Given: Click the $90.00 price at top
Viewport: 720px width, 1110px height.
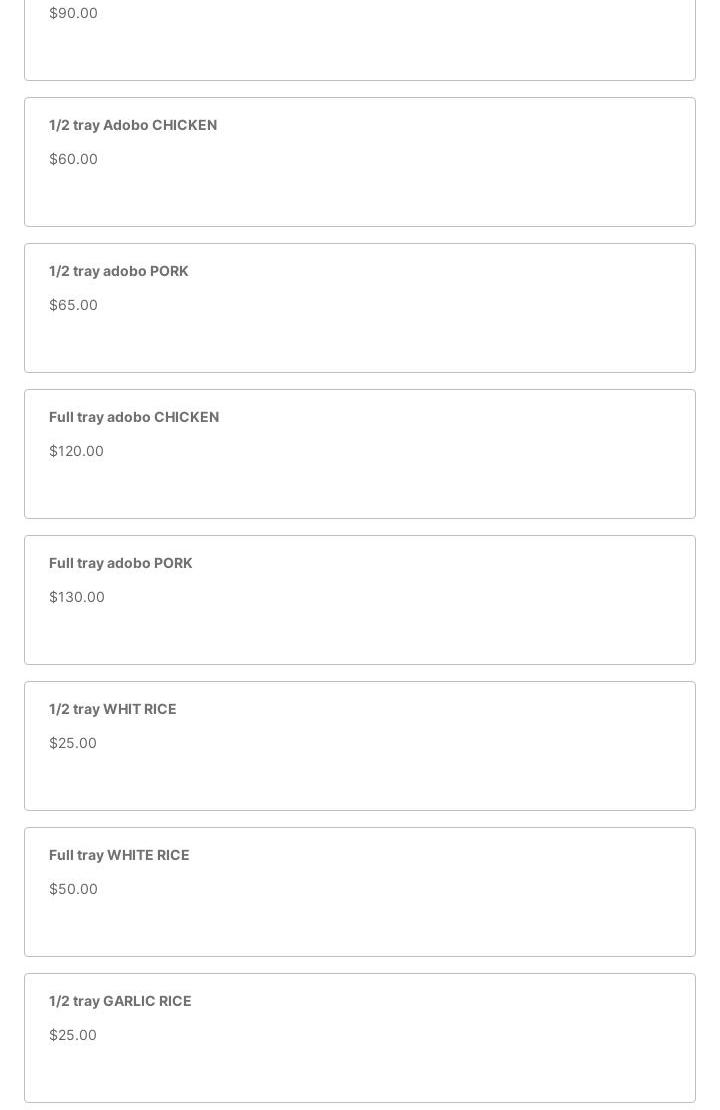Looking at the screenshot, I should [73, 13].
